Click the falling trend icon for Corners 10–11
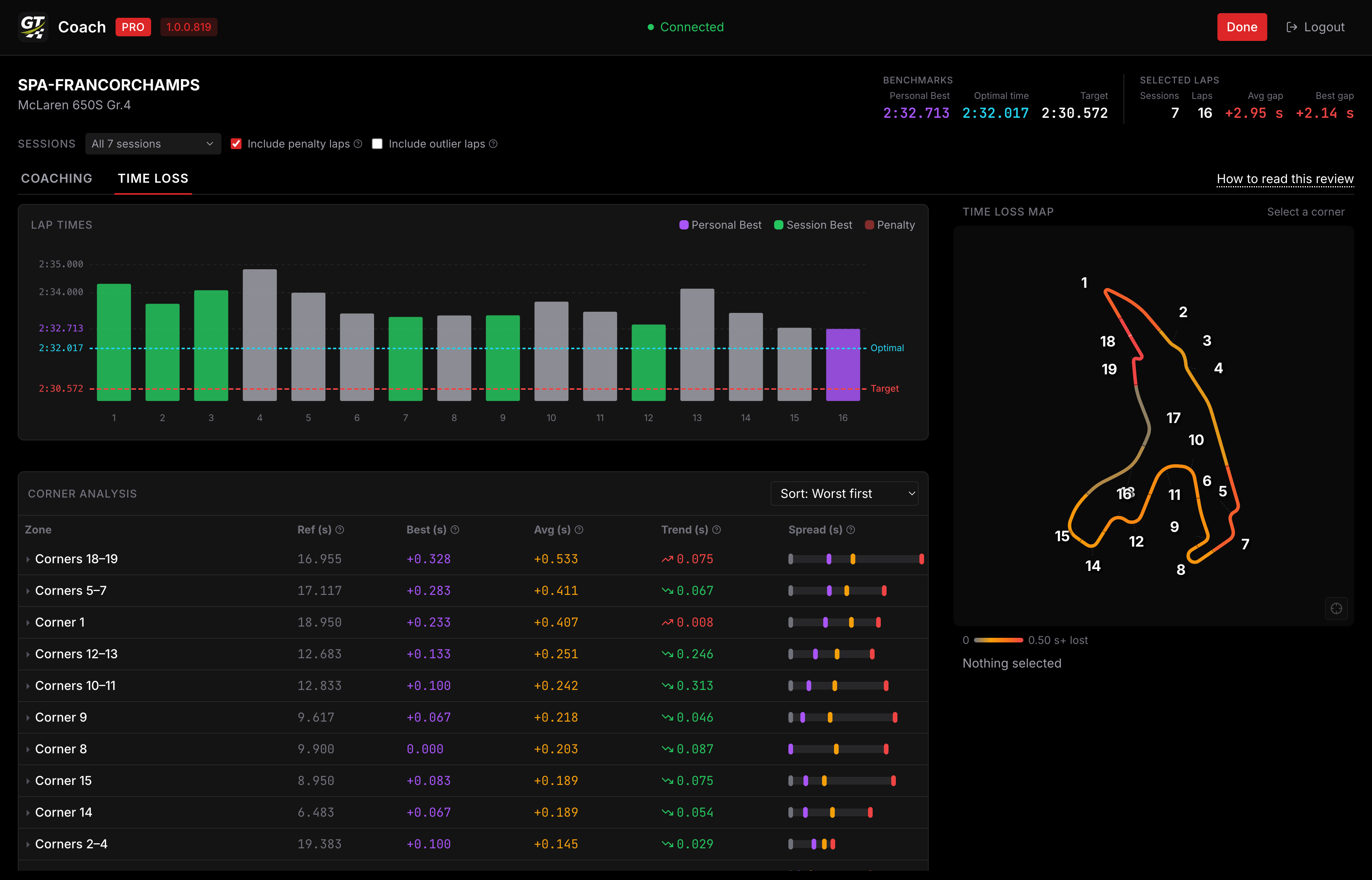This screenshot has width=1372, height=880. click(667, 686)
